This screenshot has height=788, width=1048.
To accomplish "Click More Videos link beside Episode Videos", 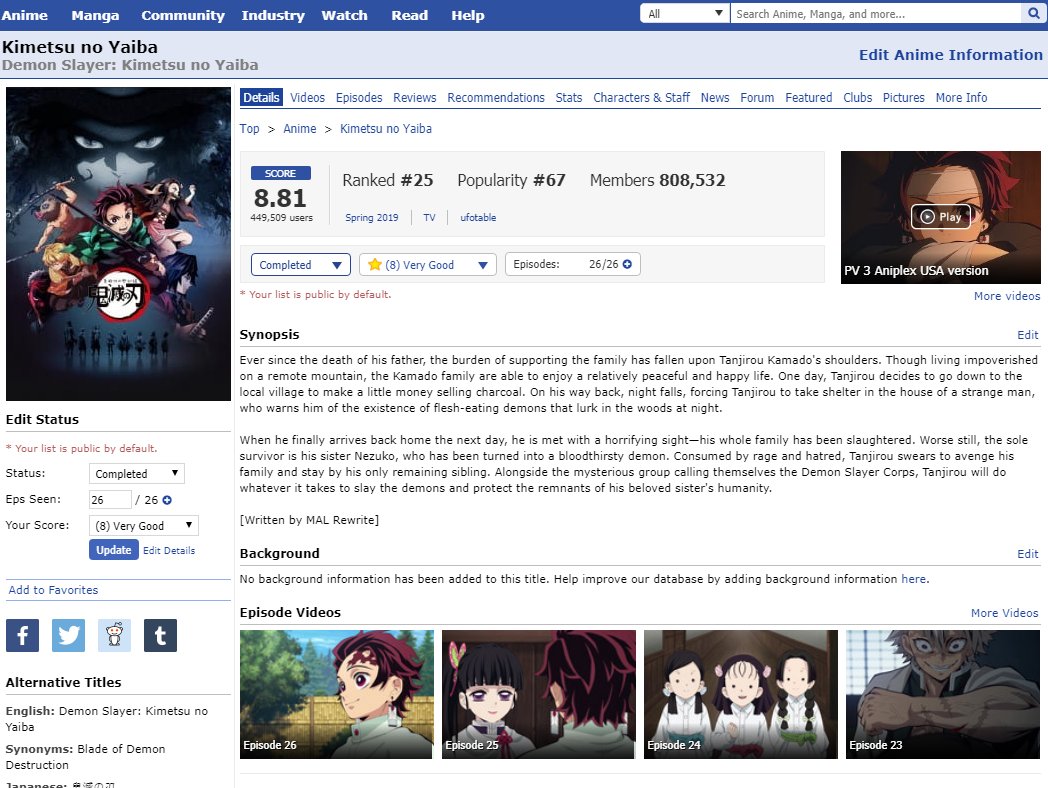I will 1005,613.
